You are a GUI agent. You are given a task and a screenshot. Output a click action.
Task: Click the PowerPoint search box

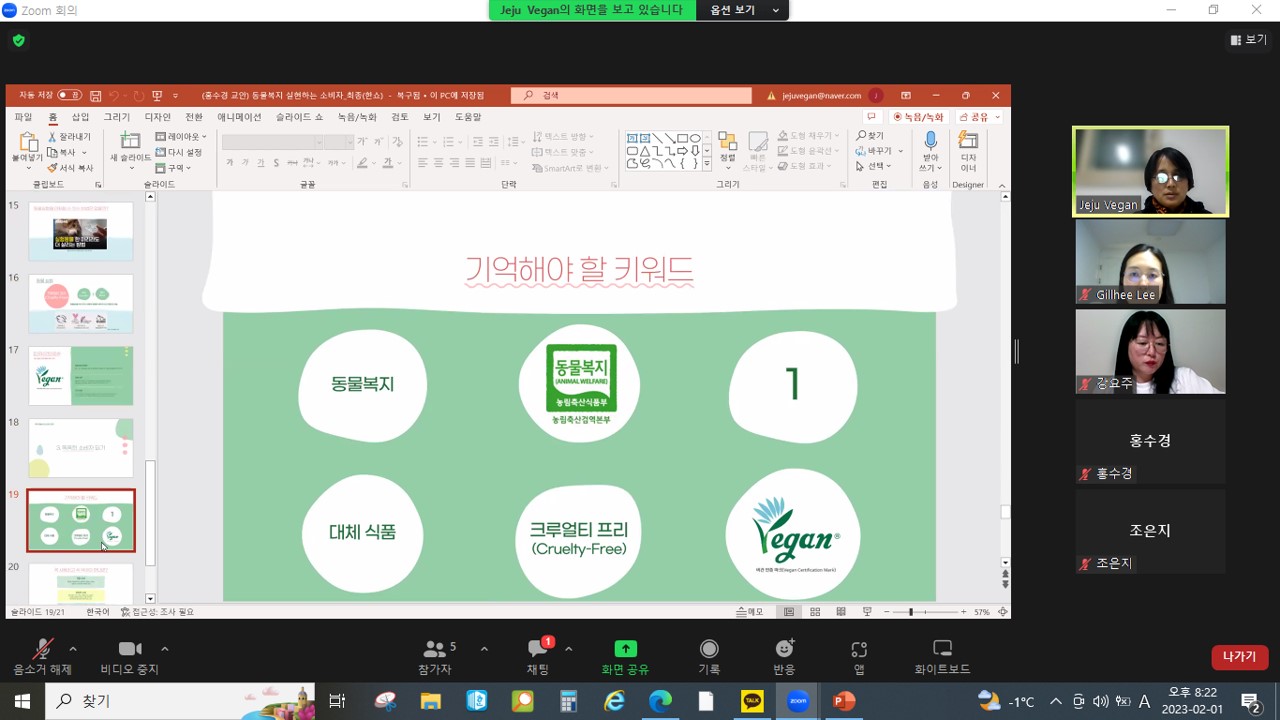[632, 95]
